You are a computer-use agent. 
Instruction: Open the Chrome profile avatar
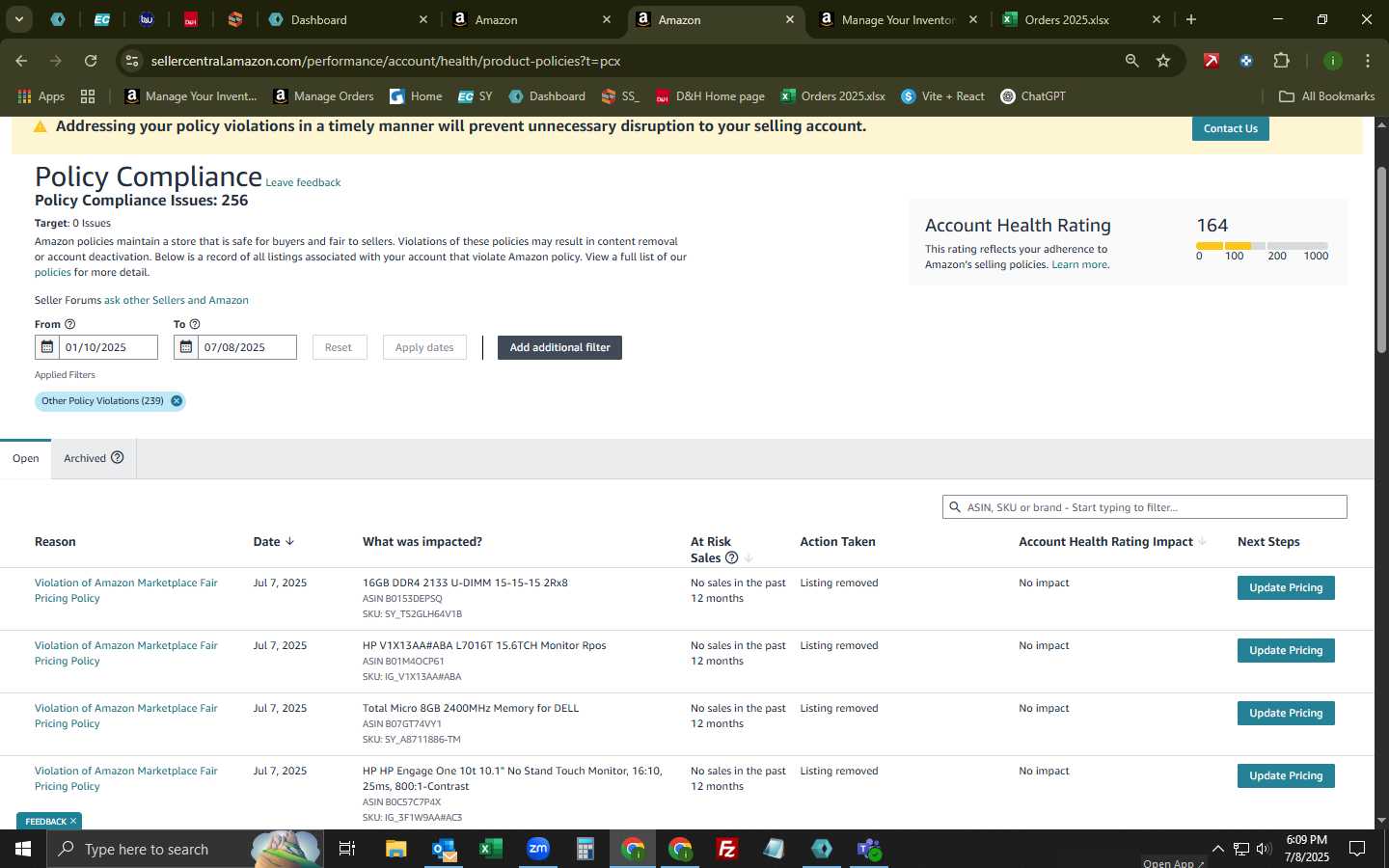[x=1332, y=61]
